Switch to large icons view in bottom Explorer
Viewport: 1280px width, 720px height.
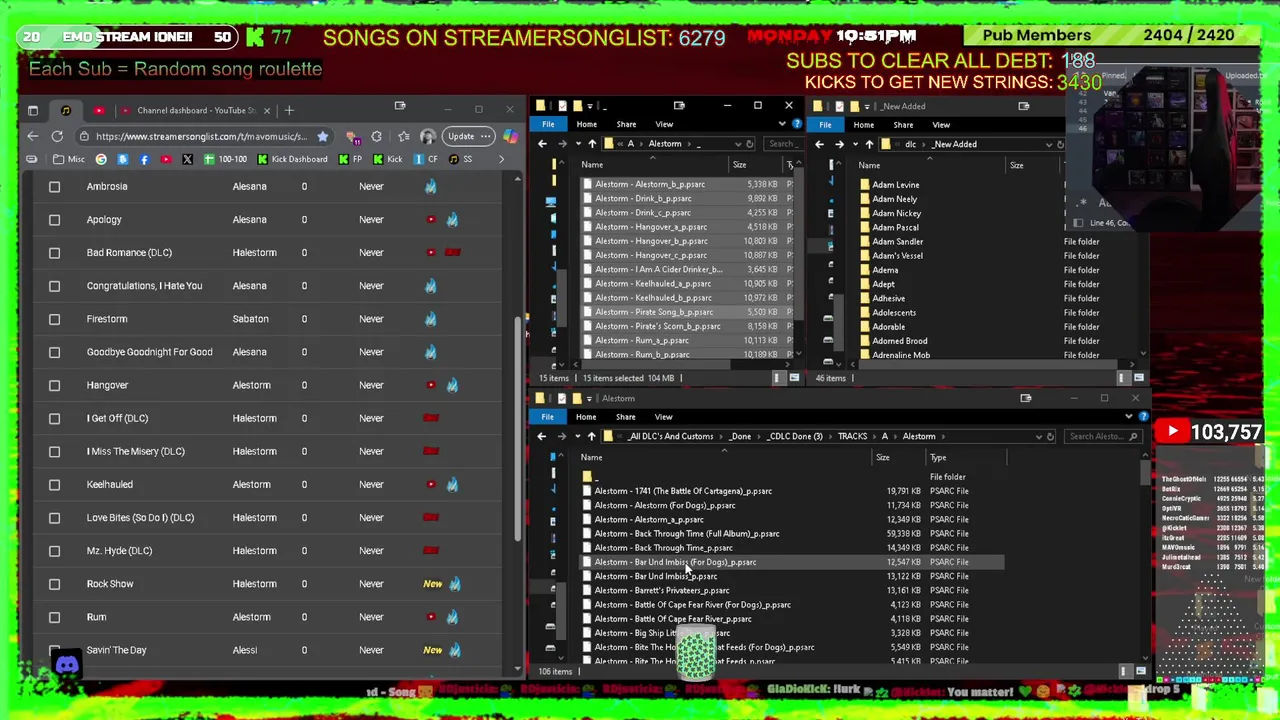click(x=1140, y=671)
